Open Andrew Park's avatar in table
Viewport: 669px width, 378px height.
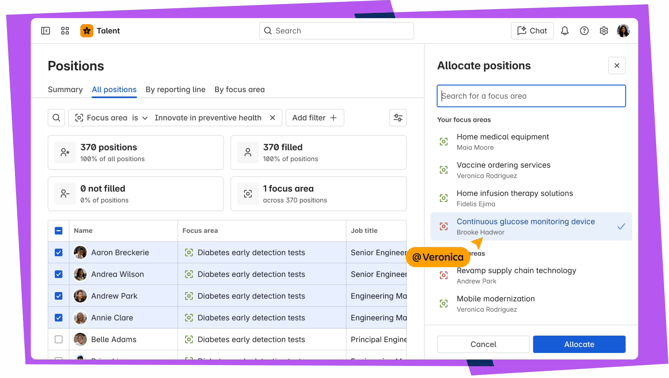tap(80, 296)
